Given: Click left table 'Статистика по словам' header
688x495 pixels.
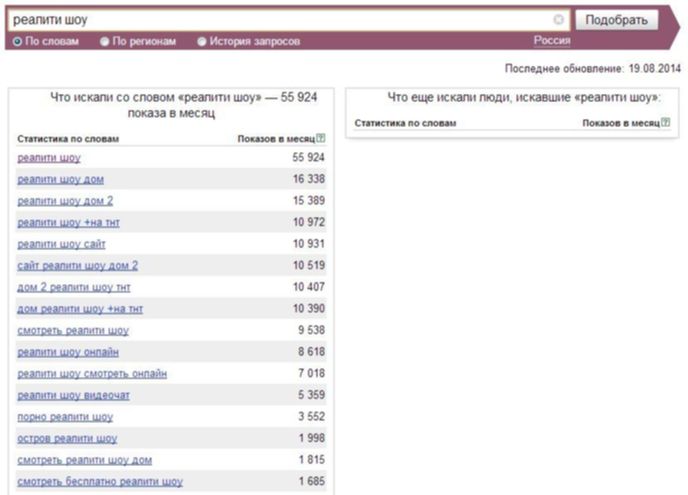Looking at the screenshot, I should [68, 139].
